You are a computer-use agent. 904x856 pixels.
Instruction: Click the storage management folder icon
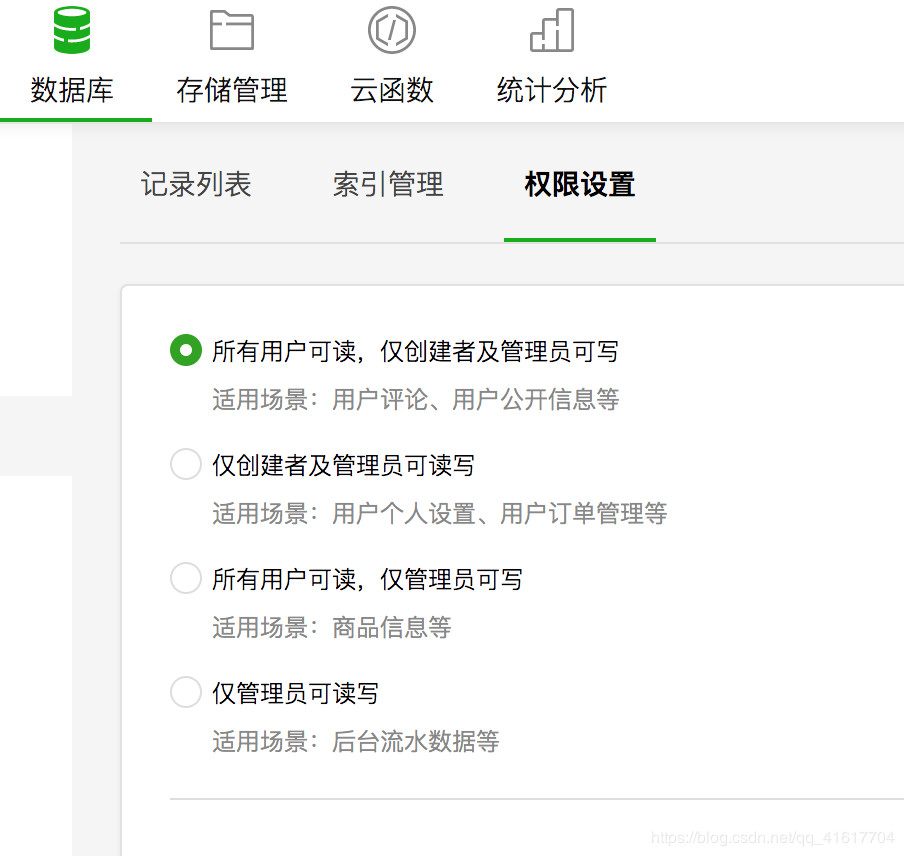[x=232, y=30]
